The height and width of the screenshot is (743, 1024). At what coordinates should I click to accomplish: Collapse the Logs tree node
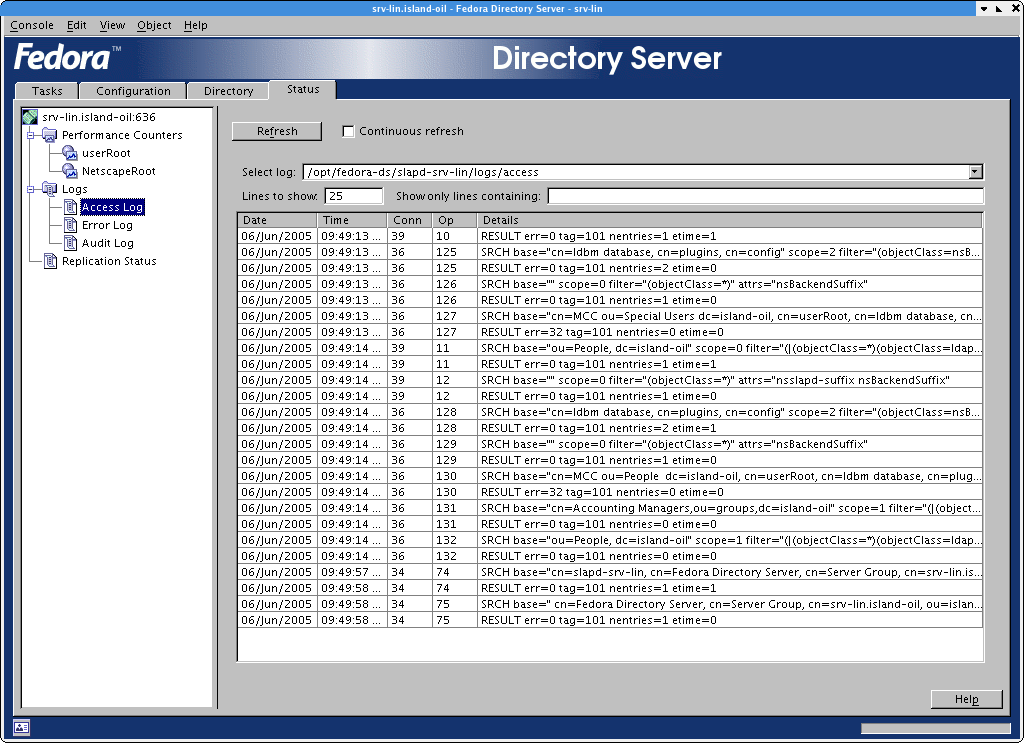(30, 189)
